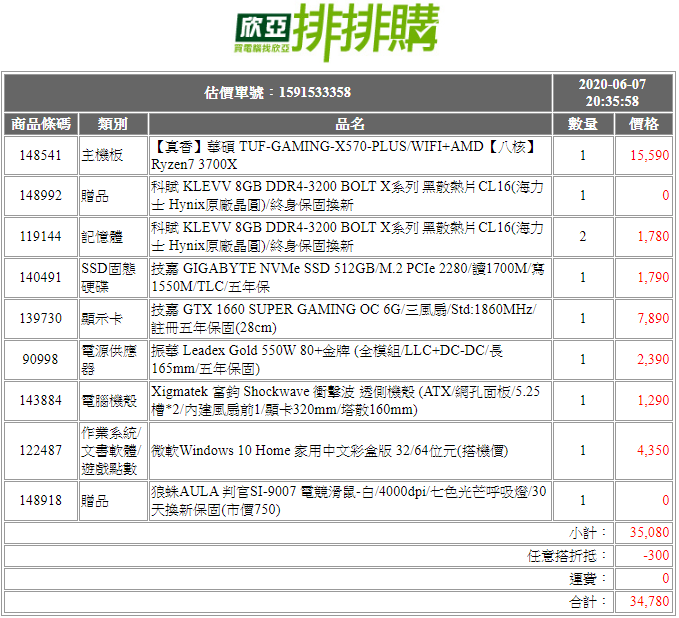The height and width of the screenshot is (618, 679).
Task: Click the date 2020-06-07 20:35:58
Action: [612, 93]
